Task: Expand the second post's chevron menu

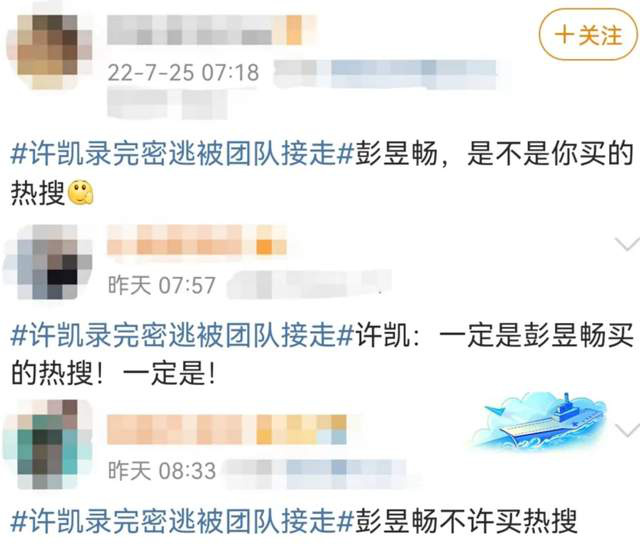Action: pyautogui.click(x=628, y=244)
